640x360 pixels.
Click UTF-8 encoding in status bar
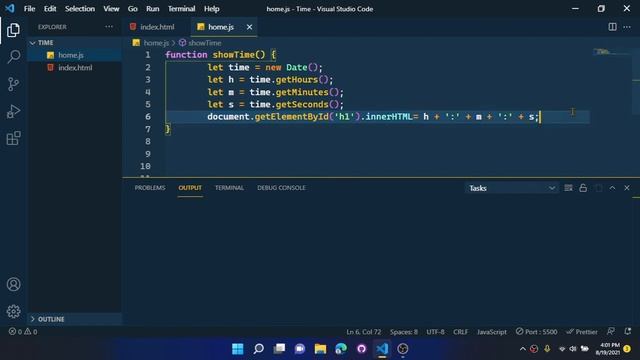click(436, 331)
